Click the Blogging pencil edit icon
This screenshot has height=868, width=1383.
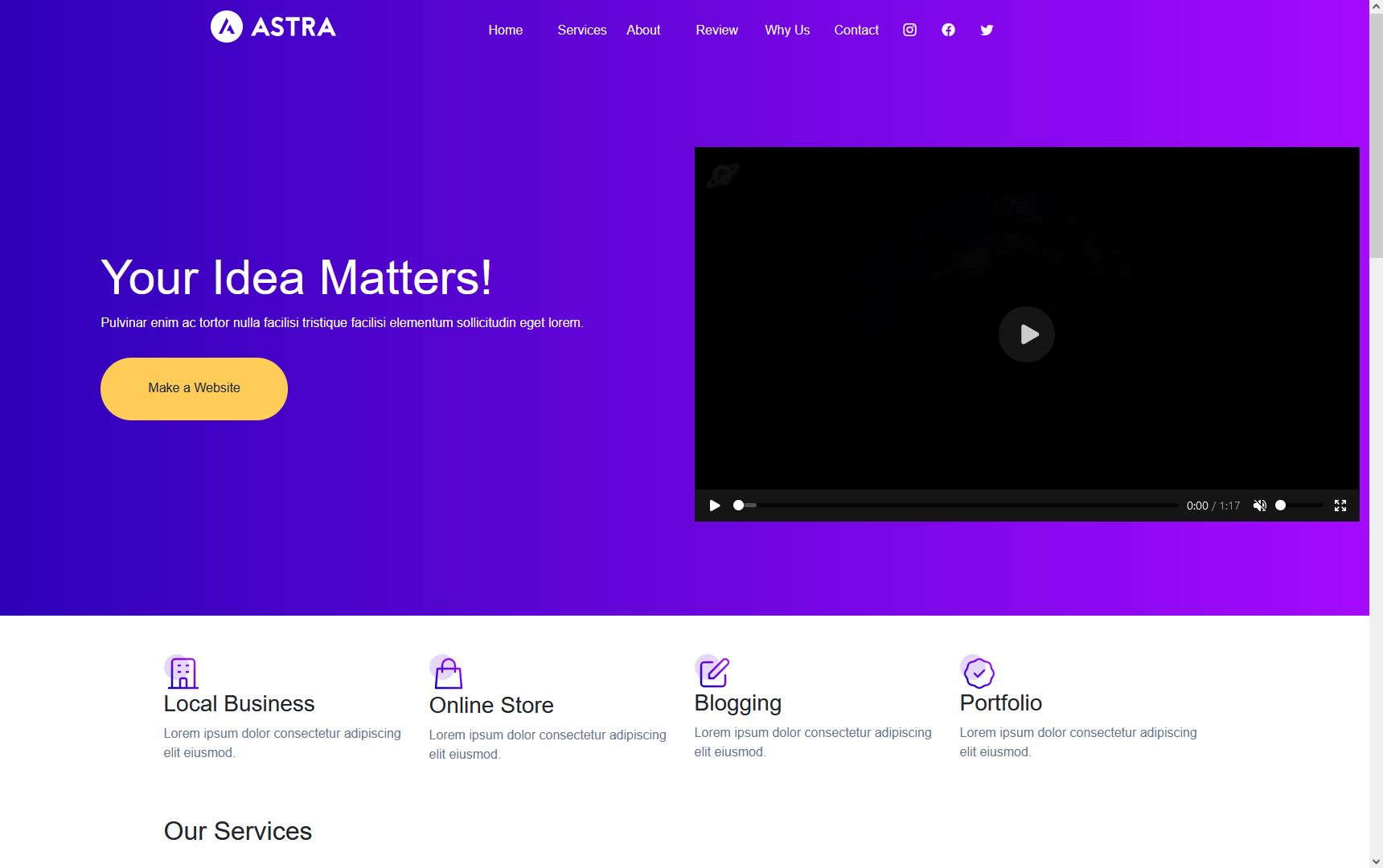713,672
